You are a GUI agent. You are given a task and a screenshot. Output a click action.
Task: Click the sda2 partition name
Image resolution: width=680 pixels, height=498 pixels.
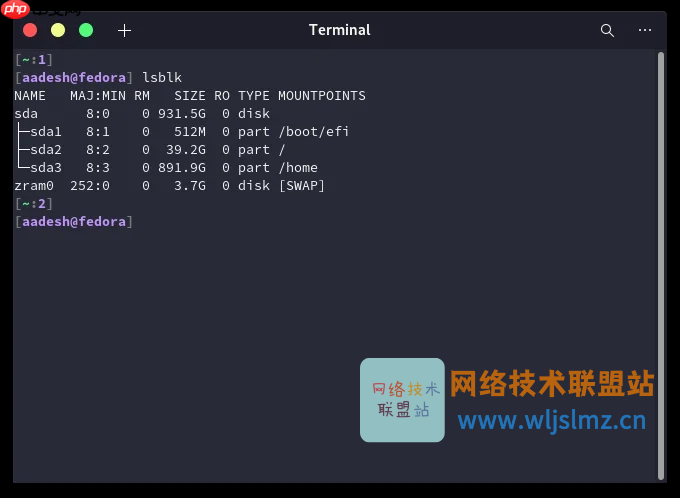tap(46, 150)
